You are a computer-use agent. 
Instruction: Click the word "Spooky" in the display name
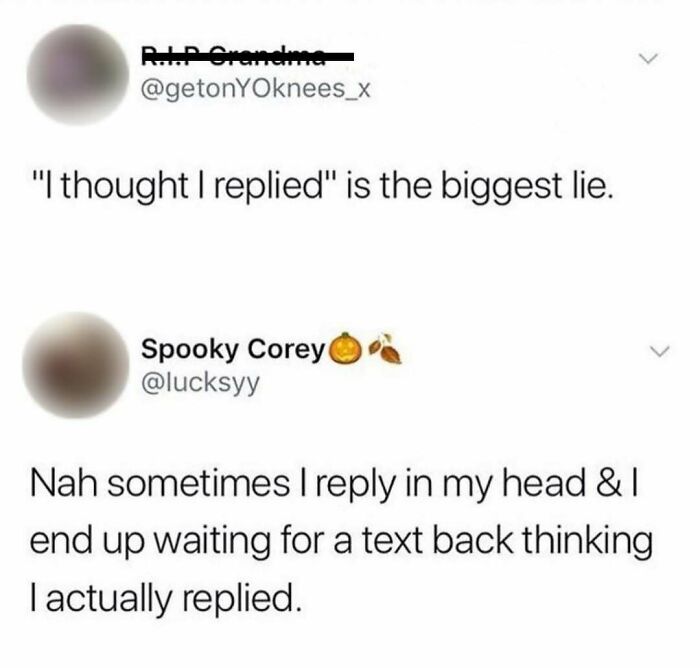click(190, 349)
